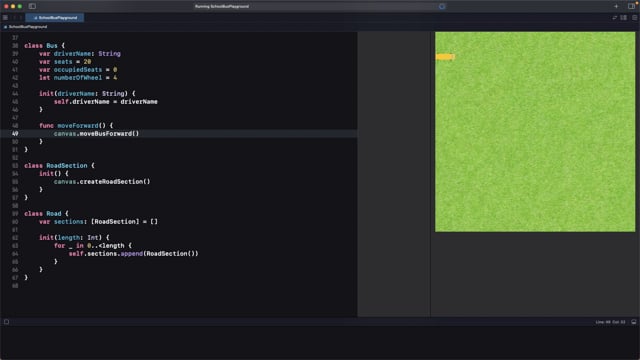The image size is (640, 360).
Task: Add an editor on the right
Action: tap(634, 18)
